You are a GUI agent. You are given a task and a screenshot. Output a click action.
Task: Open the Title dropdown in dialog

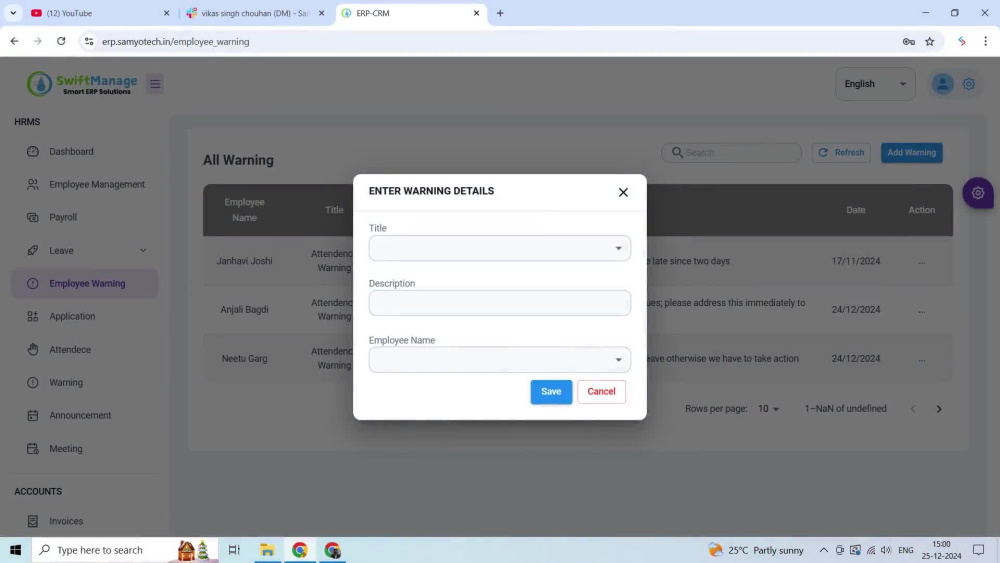pyautogui.click(x=499, y=248)
